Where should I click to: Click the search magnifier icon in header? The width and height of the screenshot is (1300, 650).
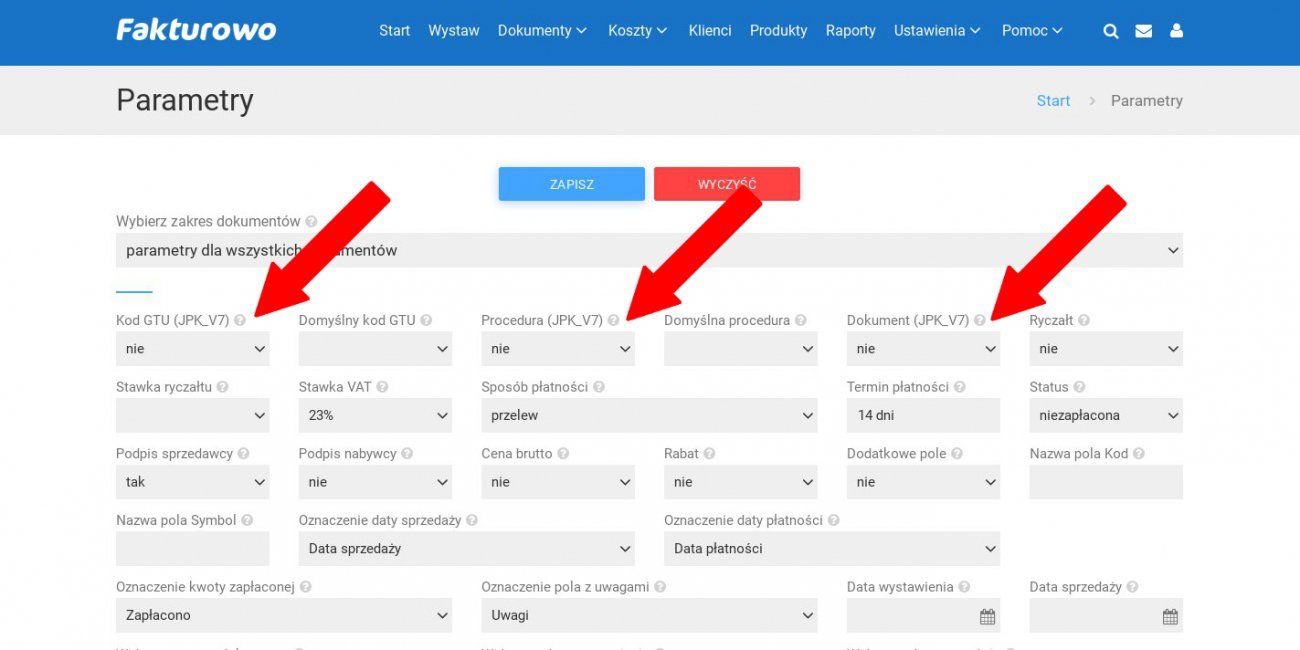pos(1110,31)
